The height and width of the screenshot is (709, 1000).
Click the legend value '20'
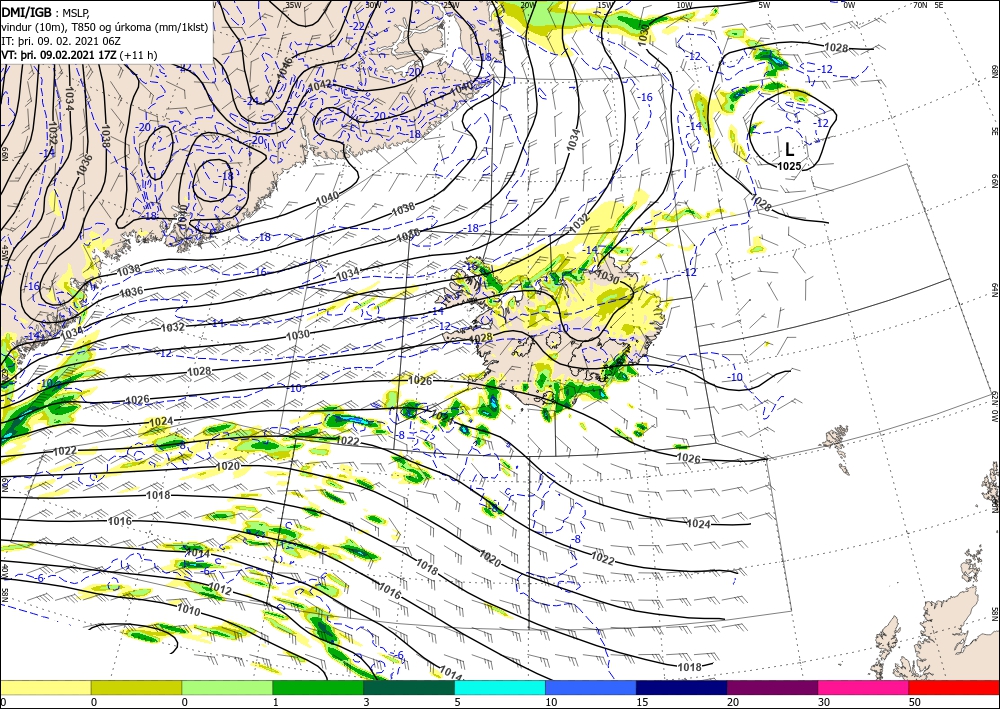coord(733,702)
